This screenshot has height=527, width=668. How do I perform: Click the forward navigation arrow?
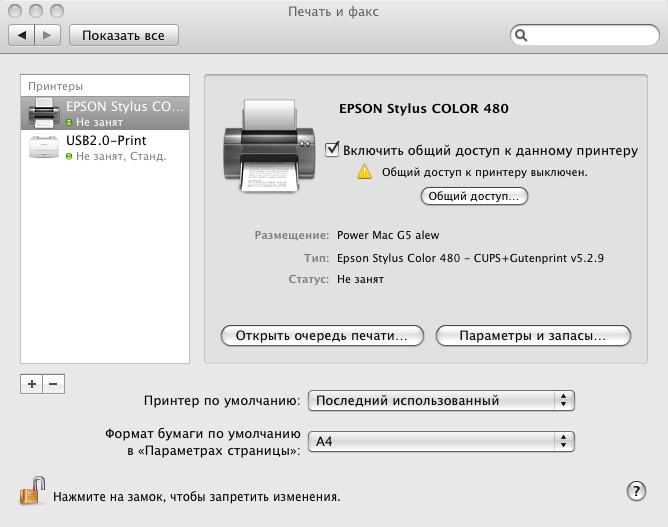(x=47, y=35)
